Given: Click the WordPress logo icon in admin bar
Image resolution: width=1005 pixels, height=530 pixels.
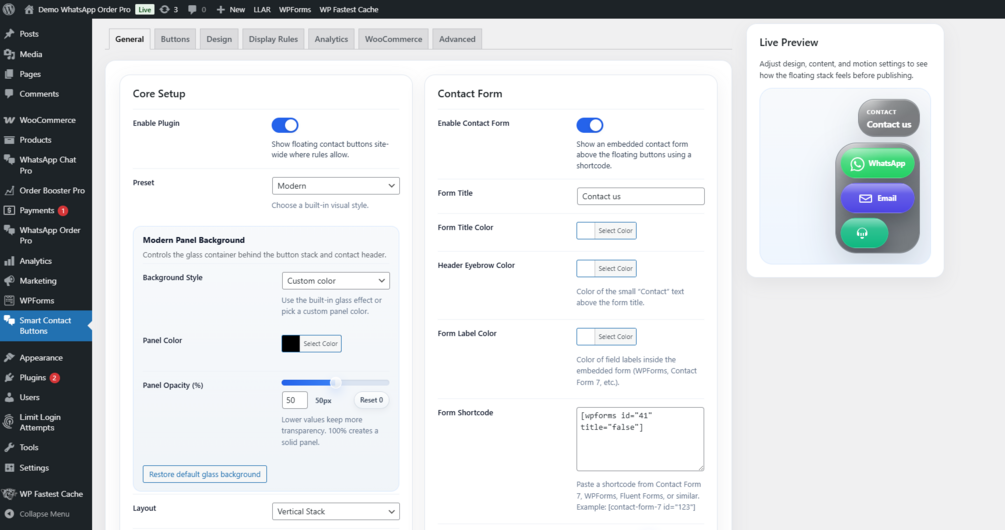Looking at the screenshot, I should (x=9, y=10).
